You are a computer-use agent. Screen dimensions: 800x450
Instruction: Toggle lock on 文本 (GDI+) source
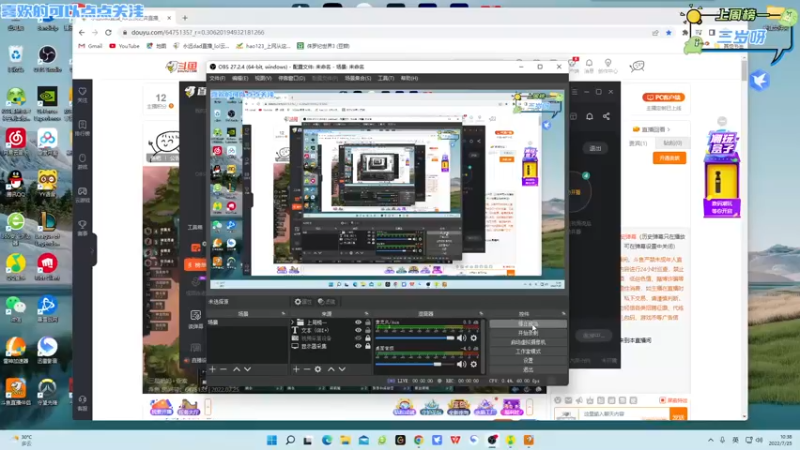(x=368, y=330)
